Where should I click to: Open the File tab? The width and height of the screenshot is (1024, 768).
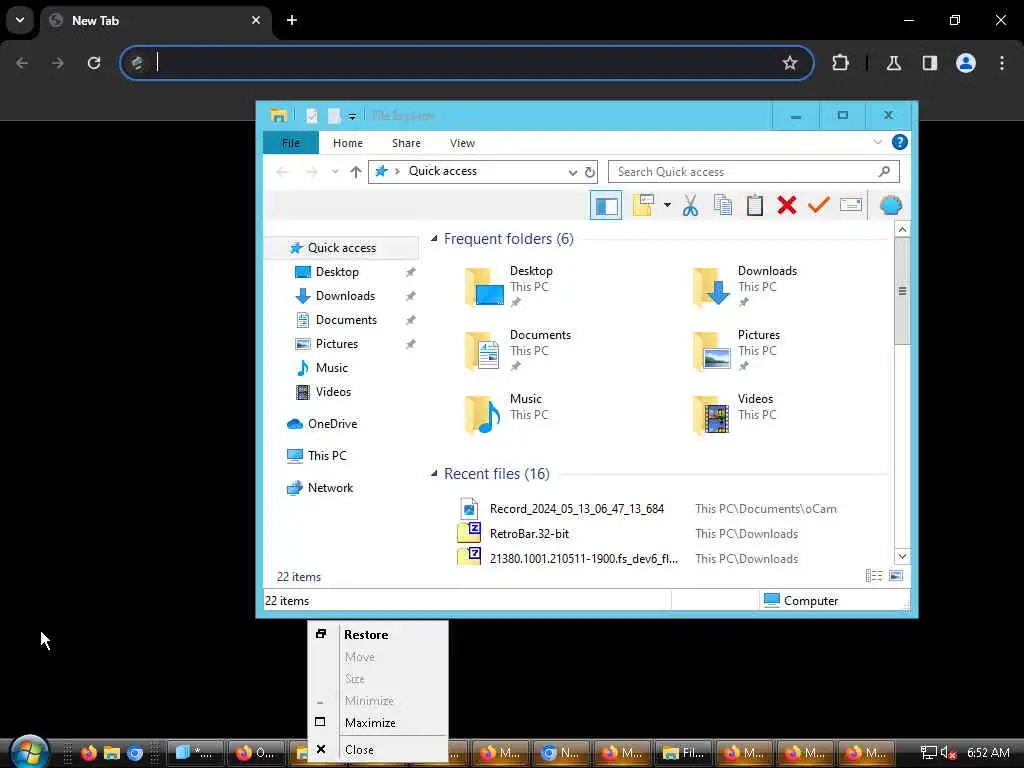point(291,142)
